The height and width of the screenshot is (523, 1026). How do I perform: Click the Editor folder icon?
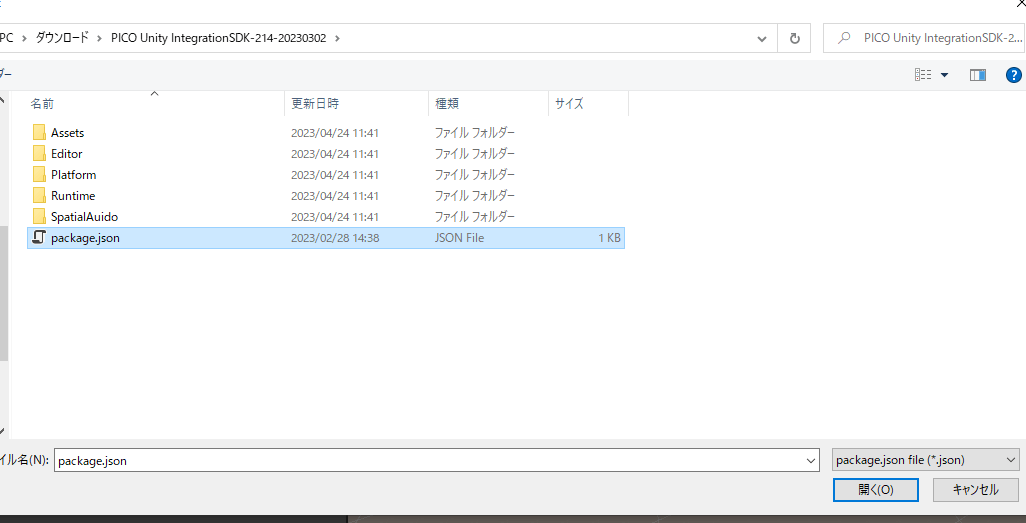tap(39, 154)
